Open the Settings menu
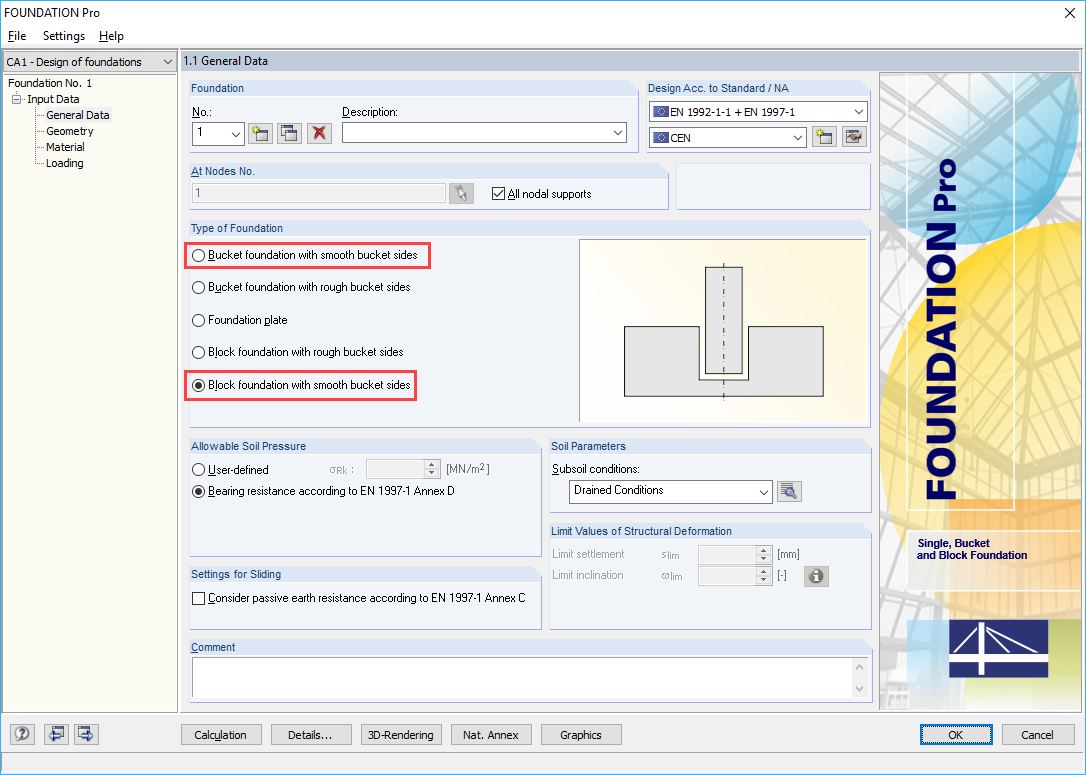The height and width of the screenshot is (775, 1086). (64, 36)
